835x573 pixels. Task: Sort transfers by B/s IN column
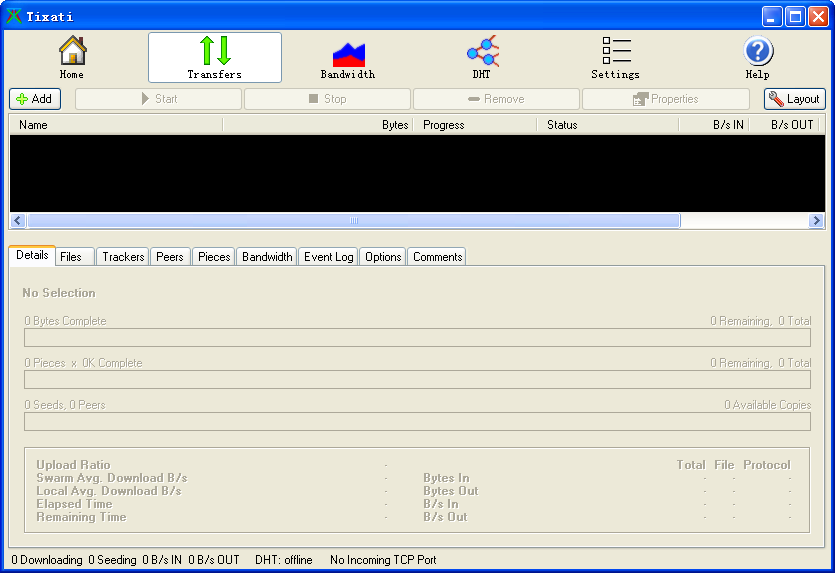click(714, 125)
